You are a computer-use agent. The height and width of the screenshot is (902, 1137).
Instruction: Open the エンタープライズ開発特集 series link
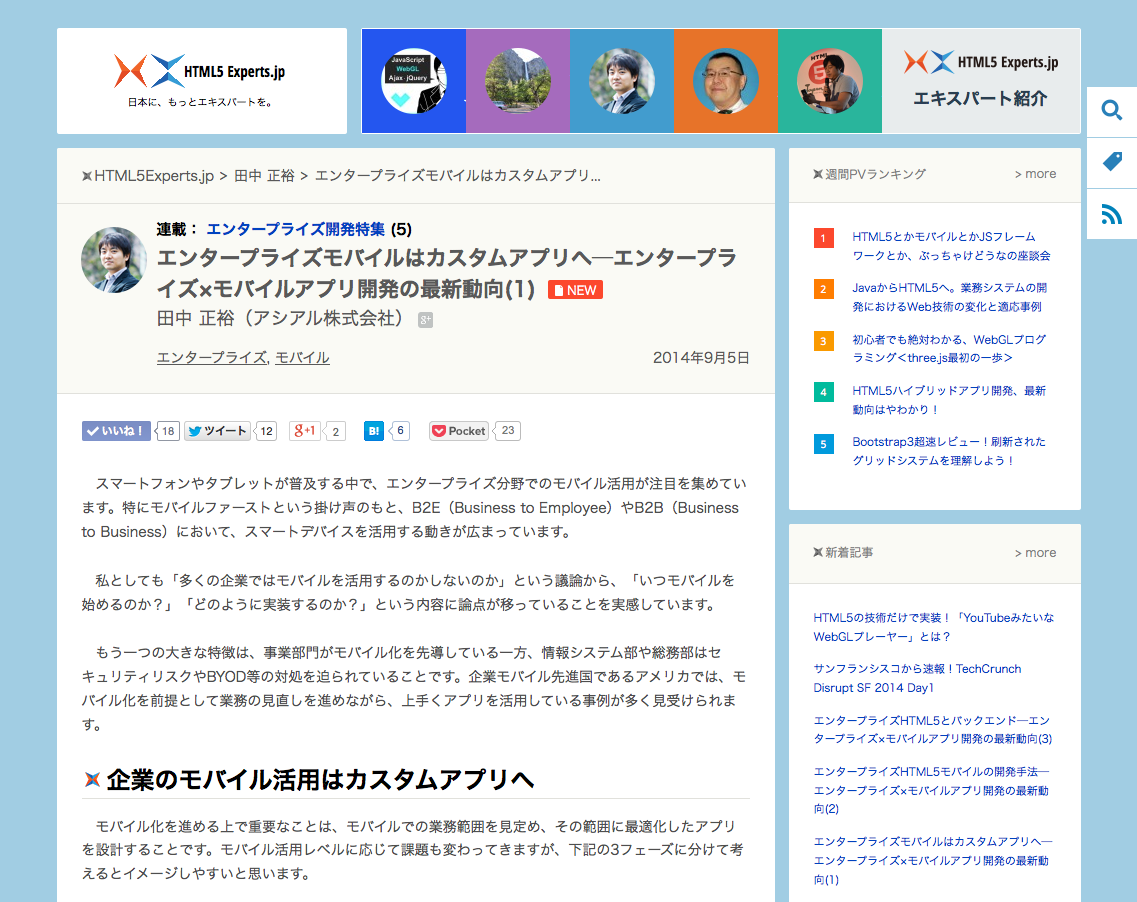(x=295, y=228)
